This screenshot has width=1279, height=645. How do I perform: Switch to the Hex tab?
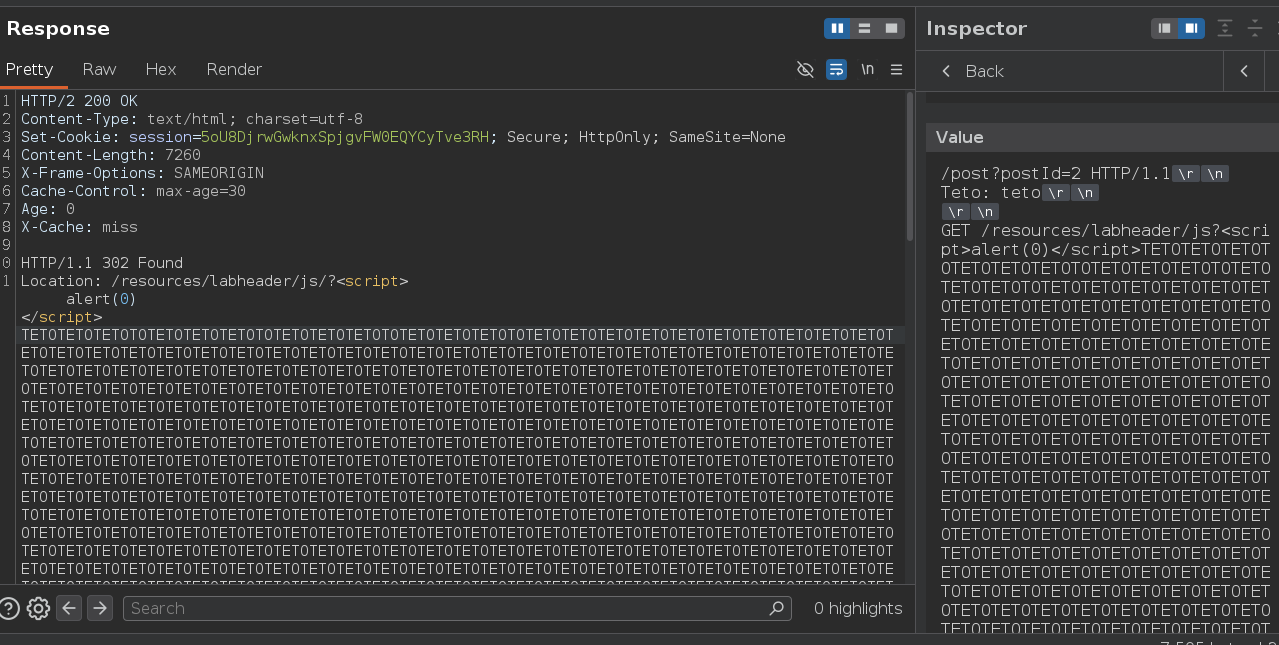pyautogui.click(x=160, y=69)
